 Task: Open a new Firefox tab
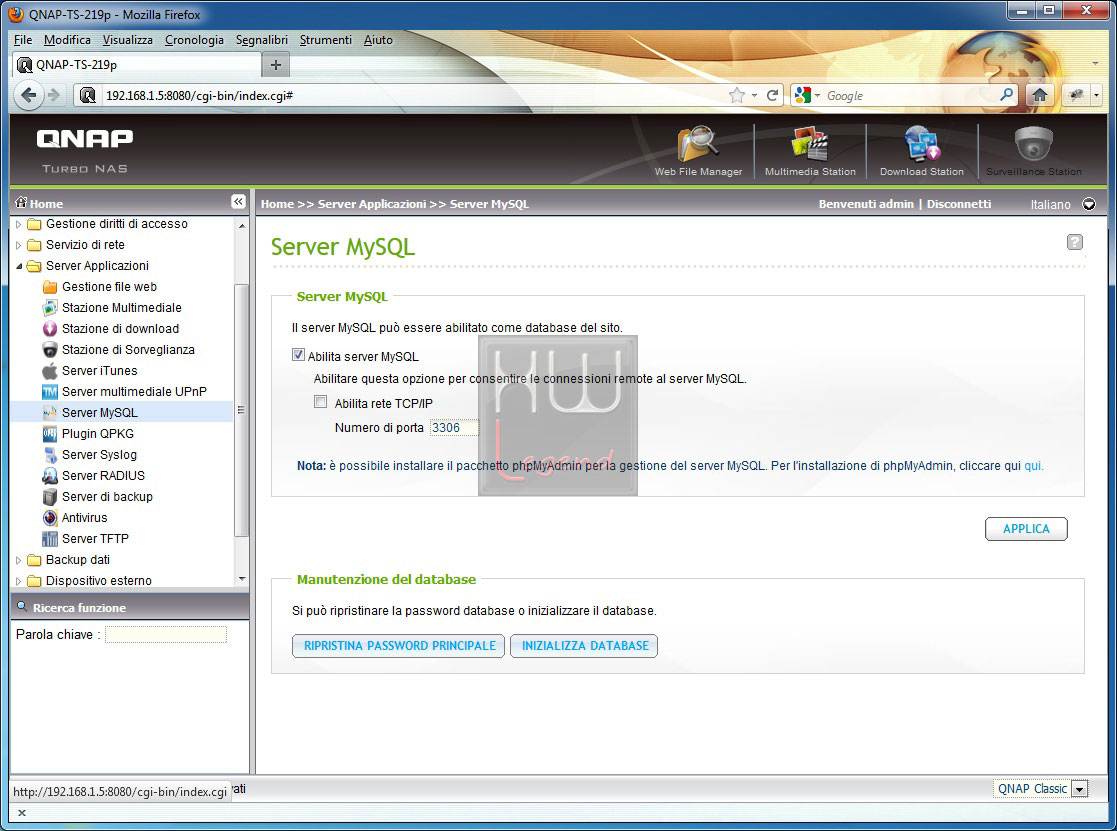(276, 65)
